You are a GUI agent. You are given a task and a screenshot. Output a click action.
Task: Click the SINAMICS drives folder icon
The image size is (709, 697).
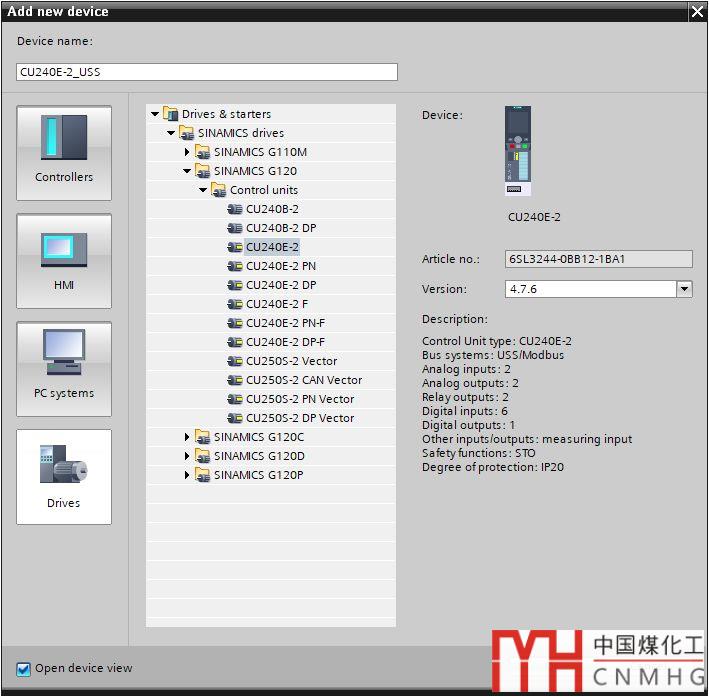(187, 133)
